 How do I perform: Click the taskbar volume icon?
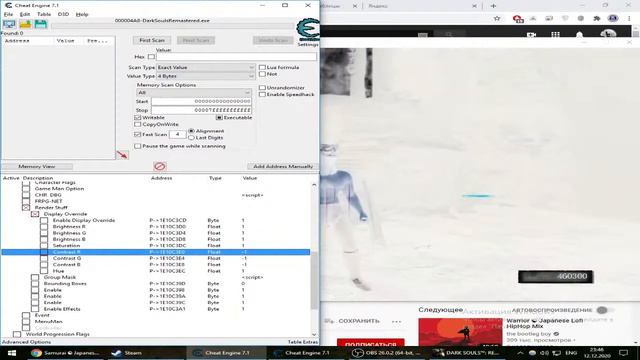coord(544,353)
